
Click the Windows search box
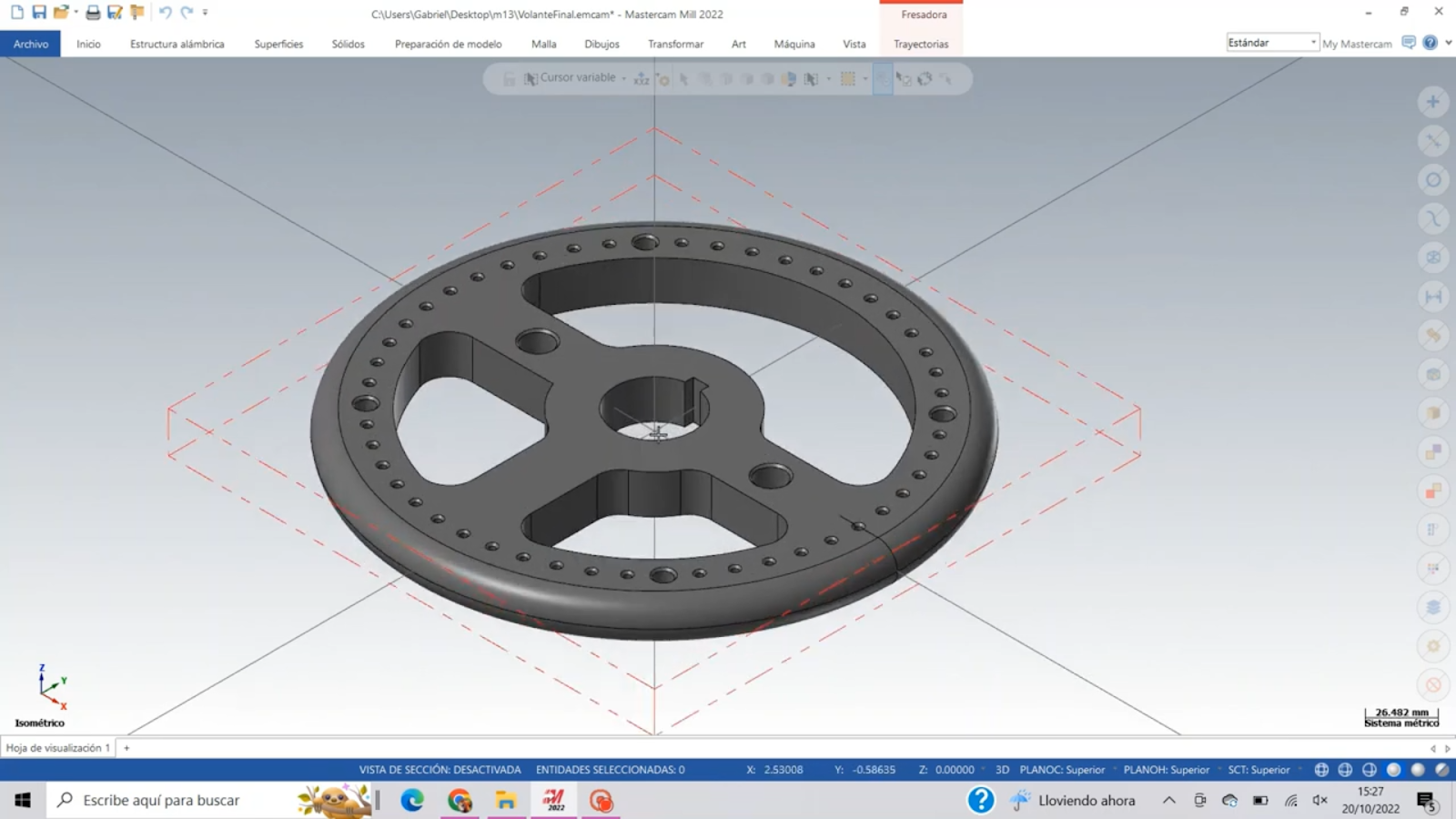click(x=161, y=800)
